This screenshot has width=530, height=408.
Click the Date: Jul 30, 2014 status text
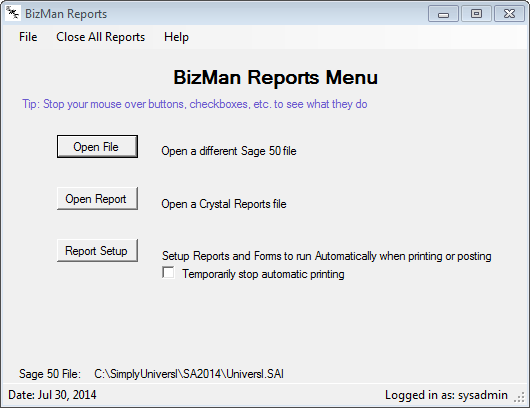(52, 395)
